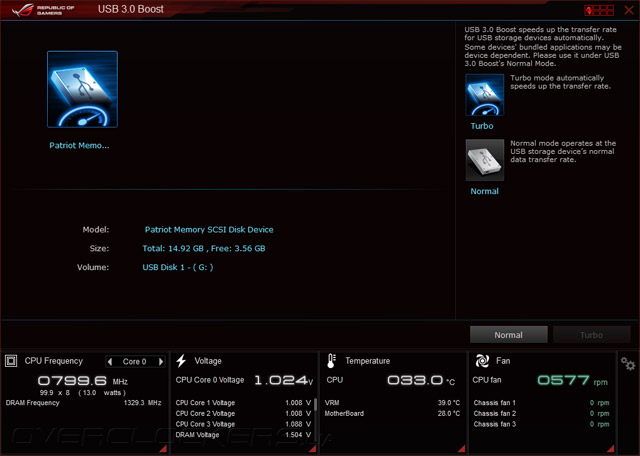Click the Chassis fan 2 row
640x456 pixels.
pyautogui.click(x=541, y=414)
